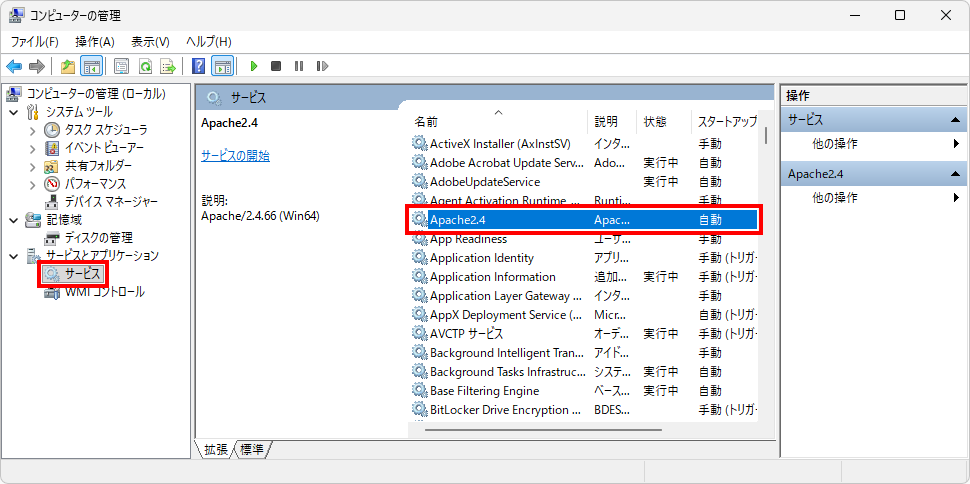Screen dimensions: 970x484
Task: Switch to the 標準 tab
Action: [254, 449]
